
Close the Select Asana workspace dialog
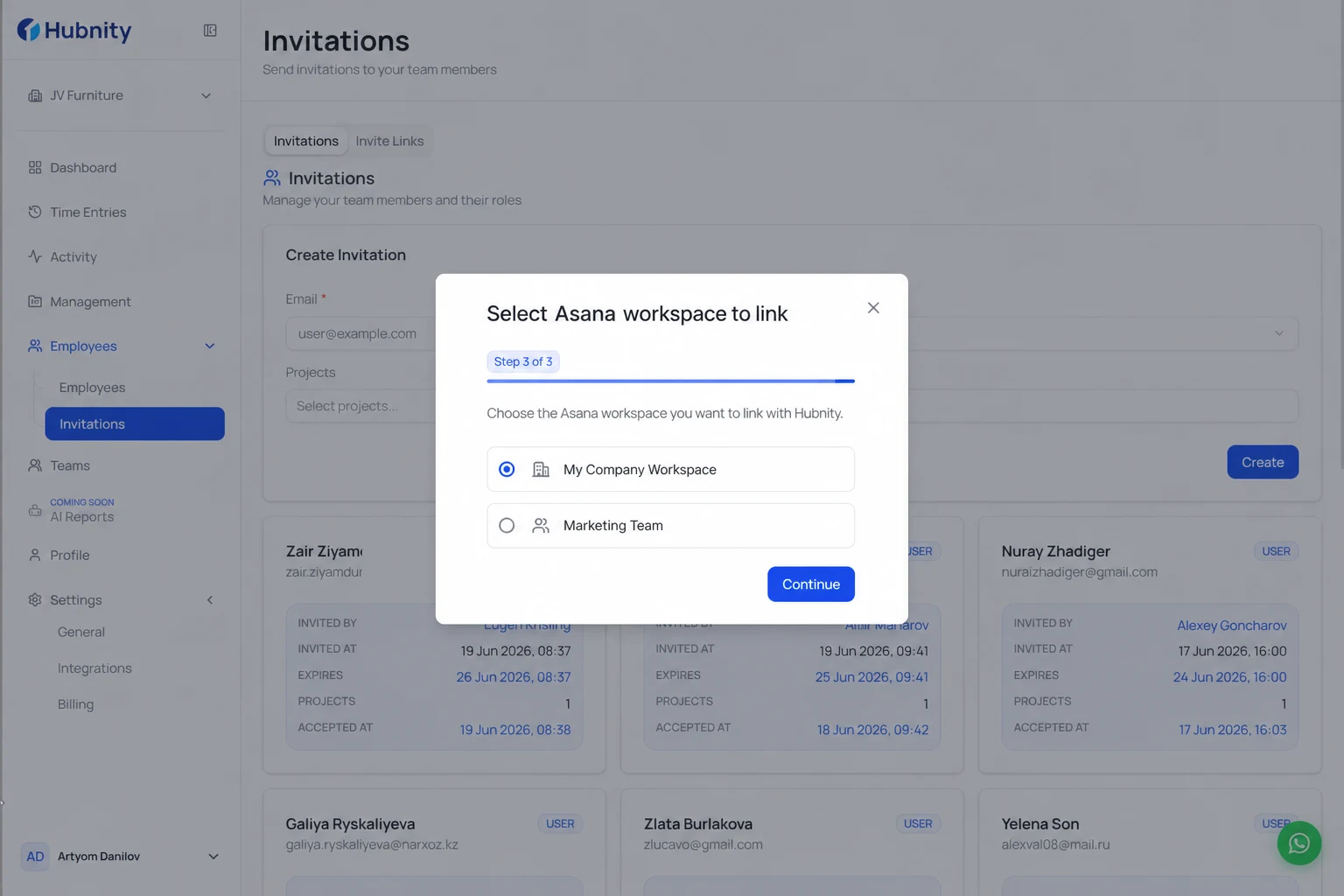click(873, 308)
